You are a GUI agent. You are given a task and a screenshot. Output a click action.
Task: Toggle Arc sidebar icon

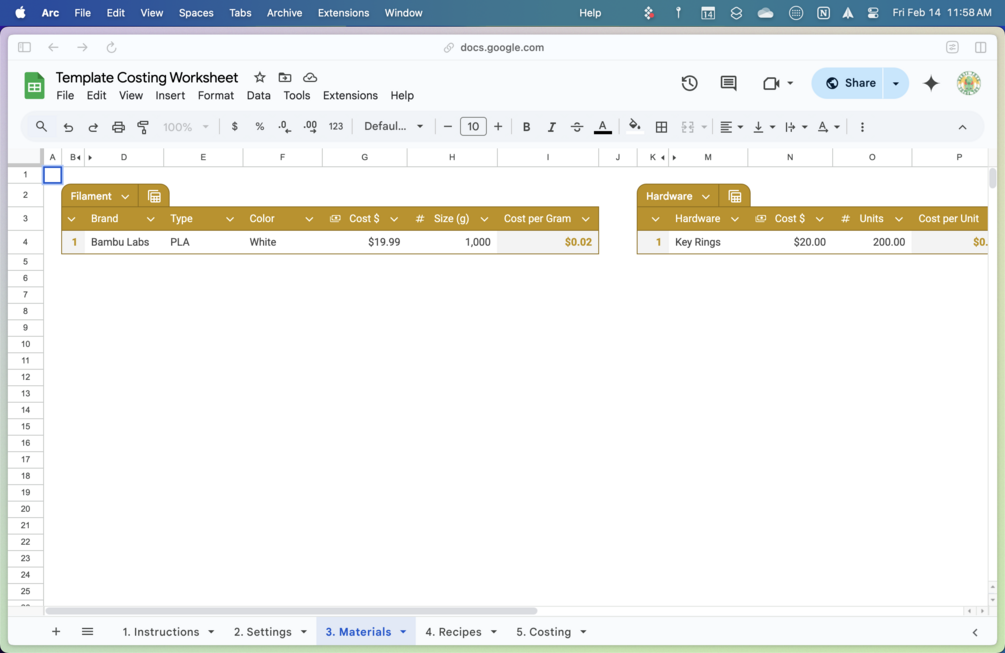coord(24,47)
